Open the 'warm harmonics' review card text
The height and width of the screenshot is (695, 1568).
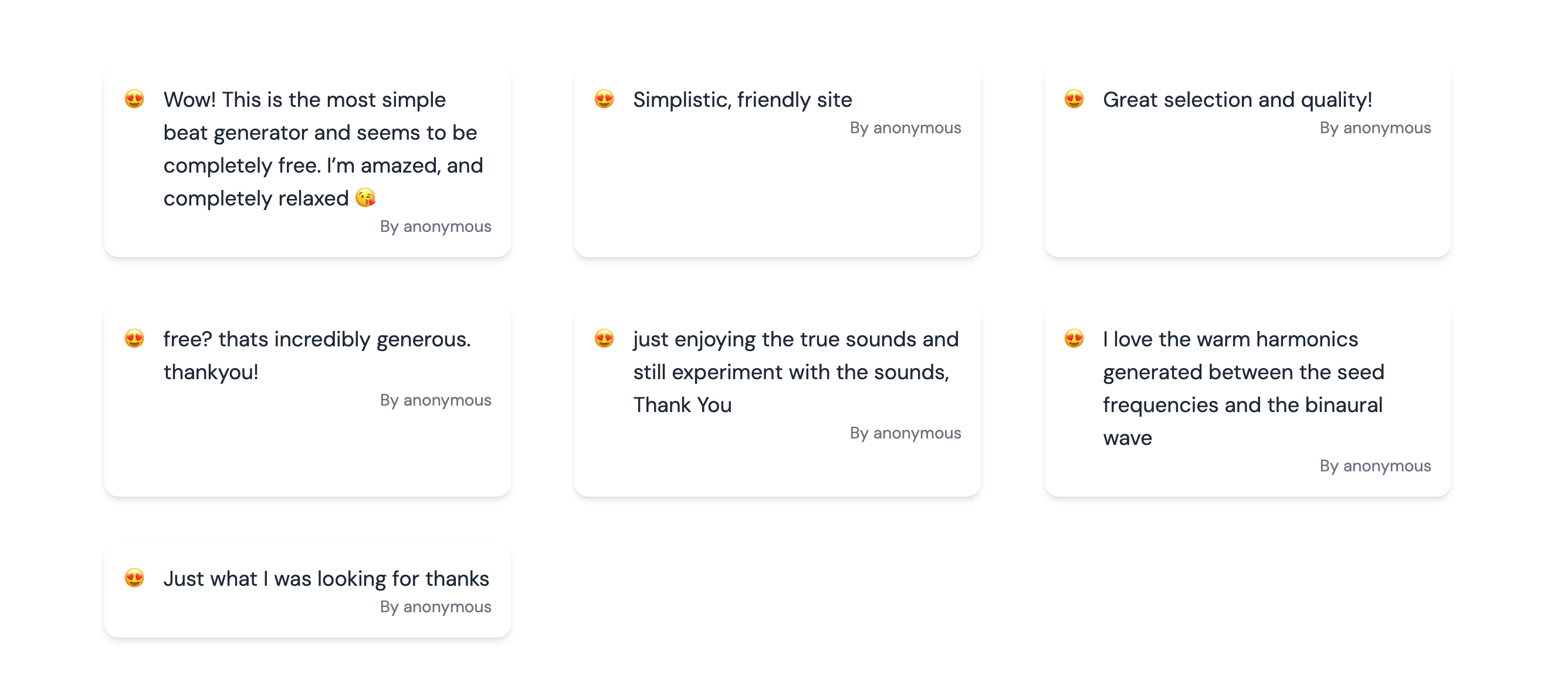click(x=1243, y=389)
